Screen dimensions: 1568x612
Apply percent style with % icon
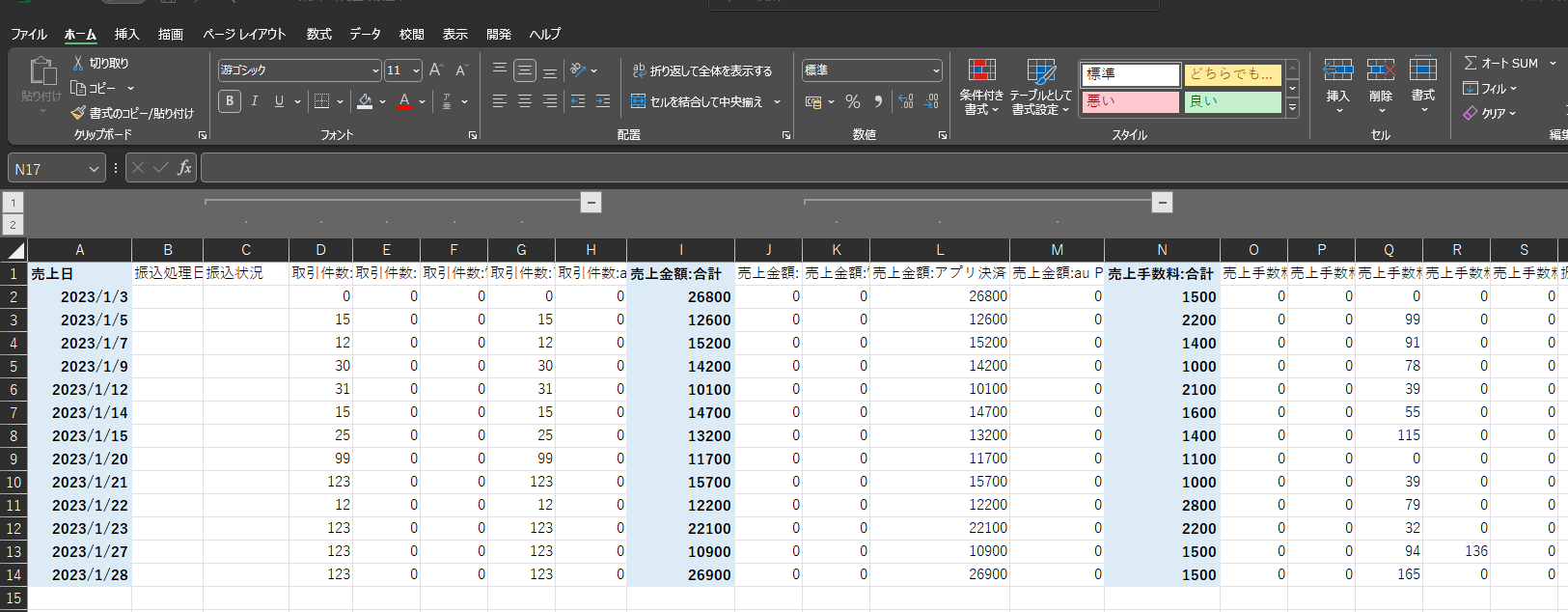click(852, 101)
